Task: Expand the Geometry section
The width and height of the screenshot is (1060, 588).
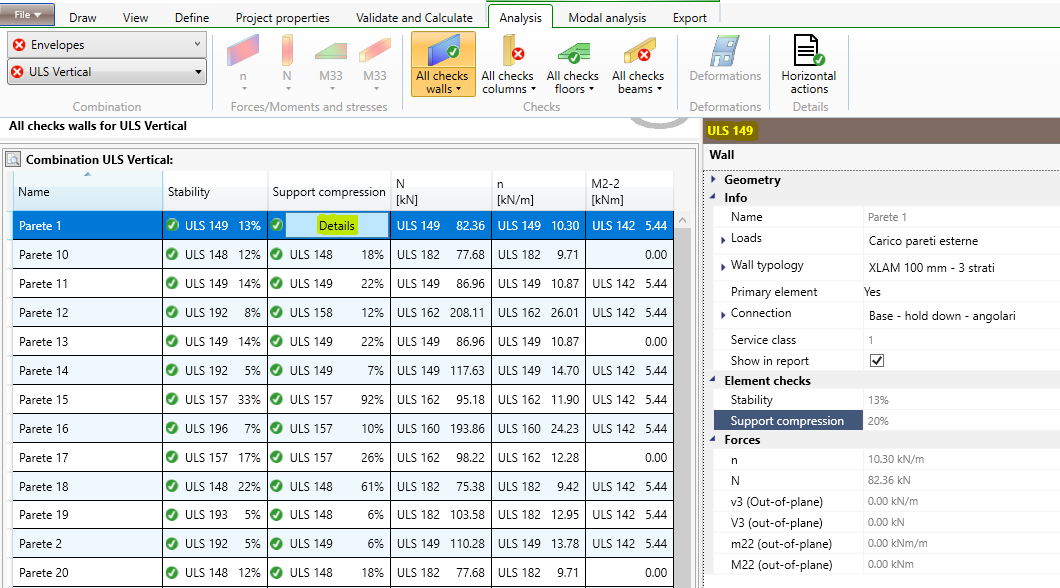Action: [713, 180]
